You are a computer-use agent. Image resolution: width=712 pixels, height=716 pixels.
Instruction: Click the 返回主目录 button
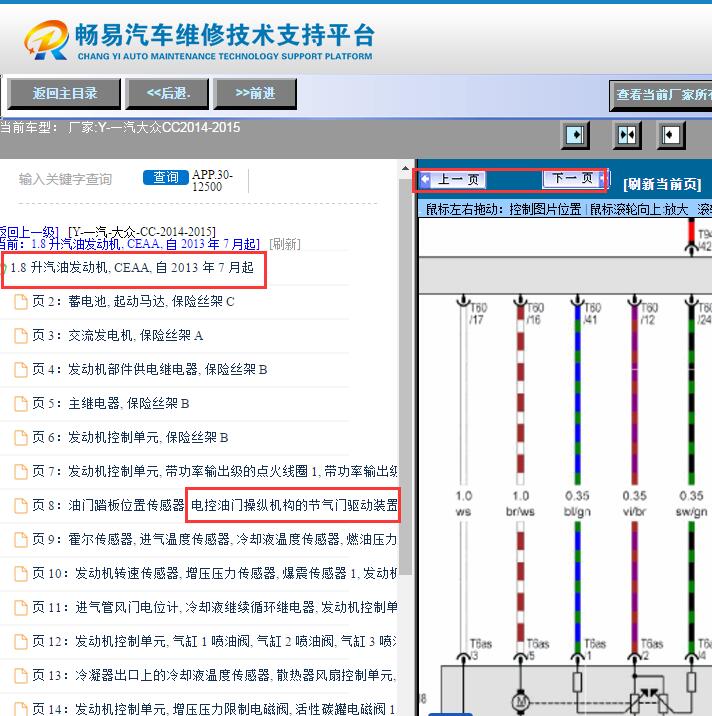point(64,94)
